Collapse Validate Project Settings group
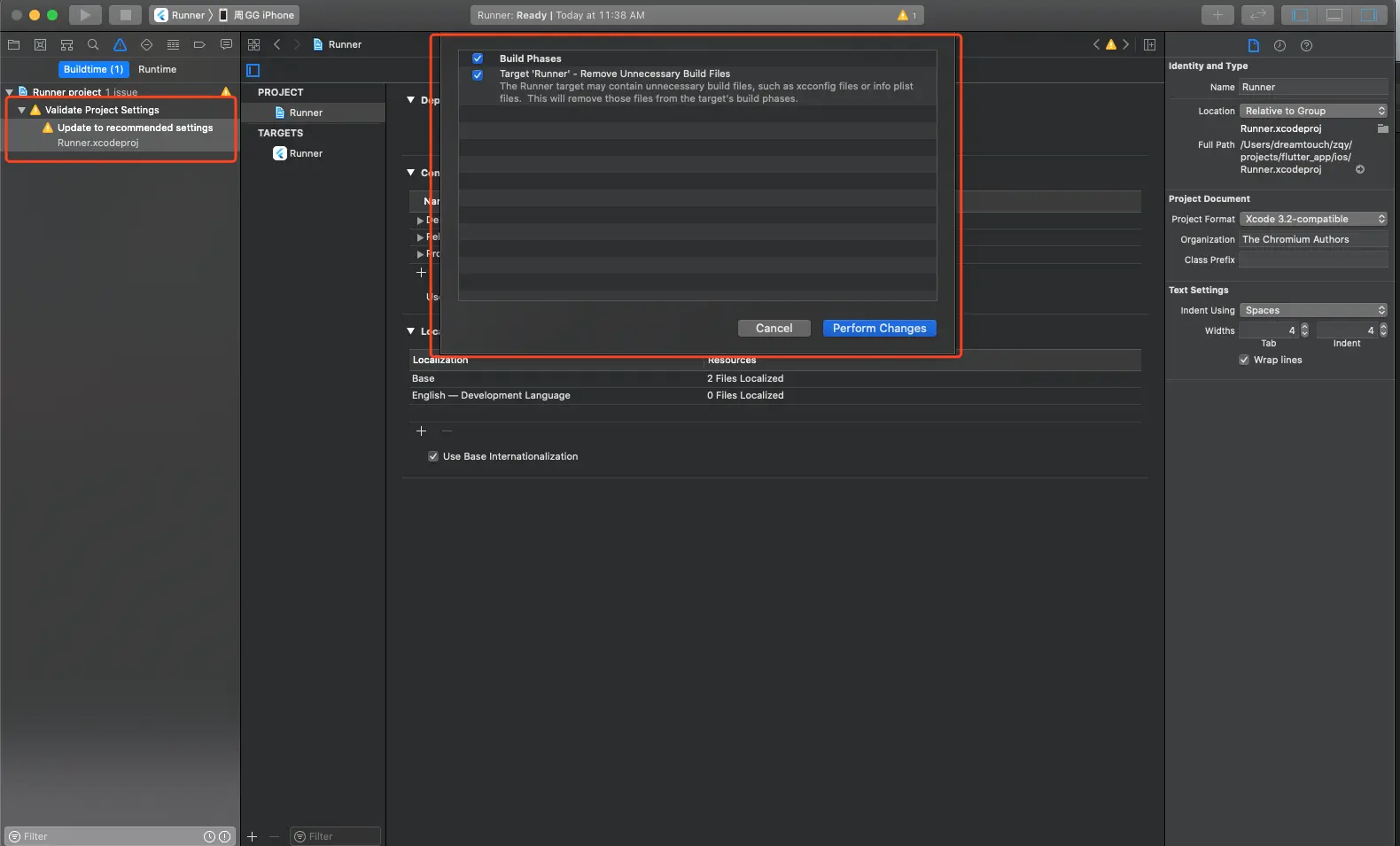This screenshot has height=846, width=1400. click(x=22, y=110)
